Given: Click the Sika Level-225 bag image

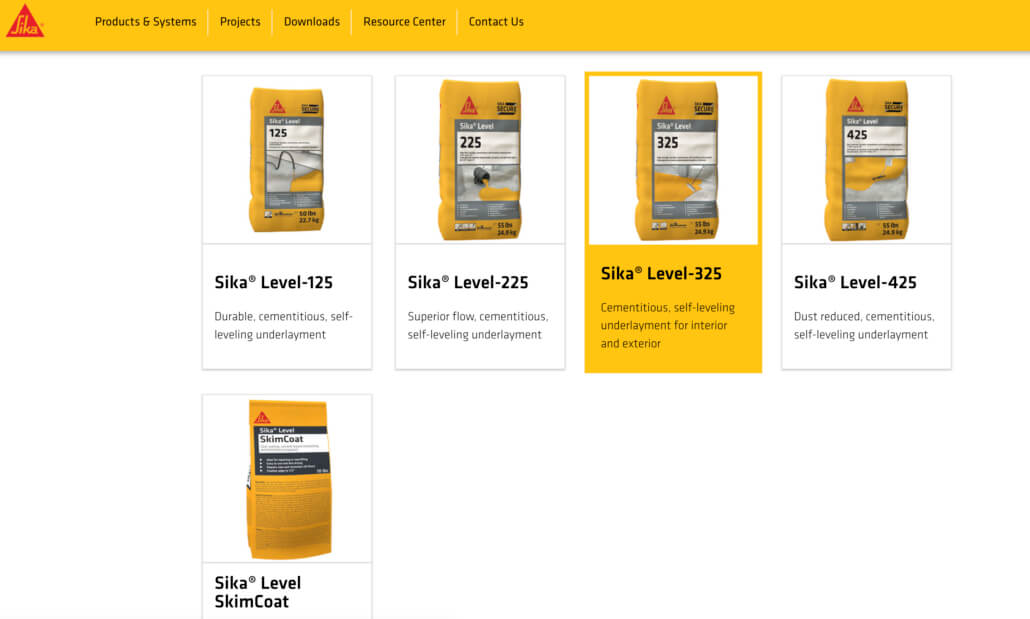Looking at the screenshot, I should 480,158.
